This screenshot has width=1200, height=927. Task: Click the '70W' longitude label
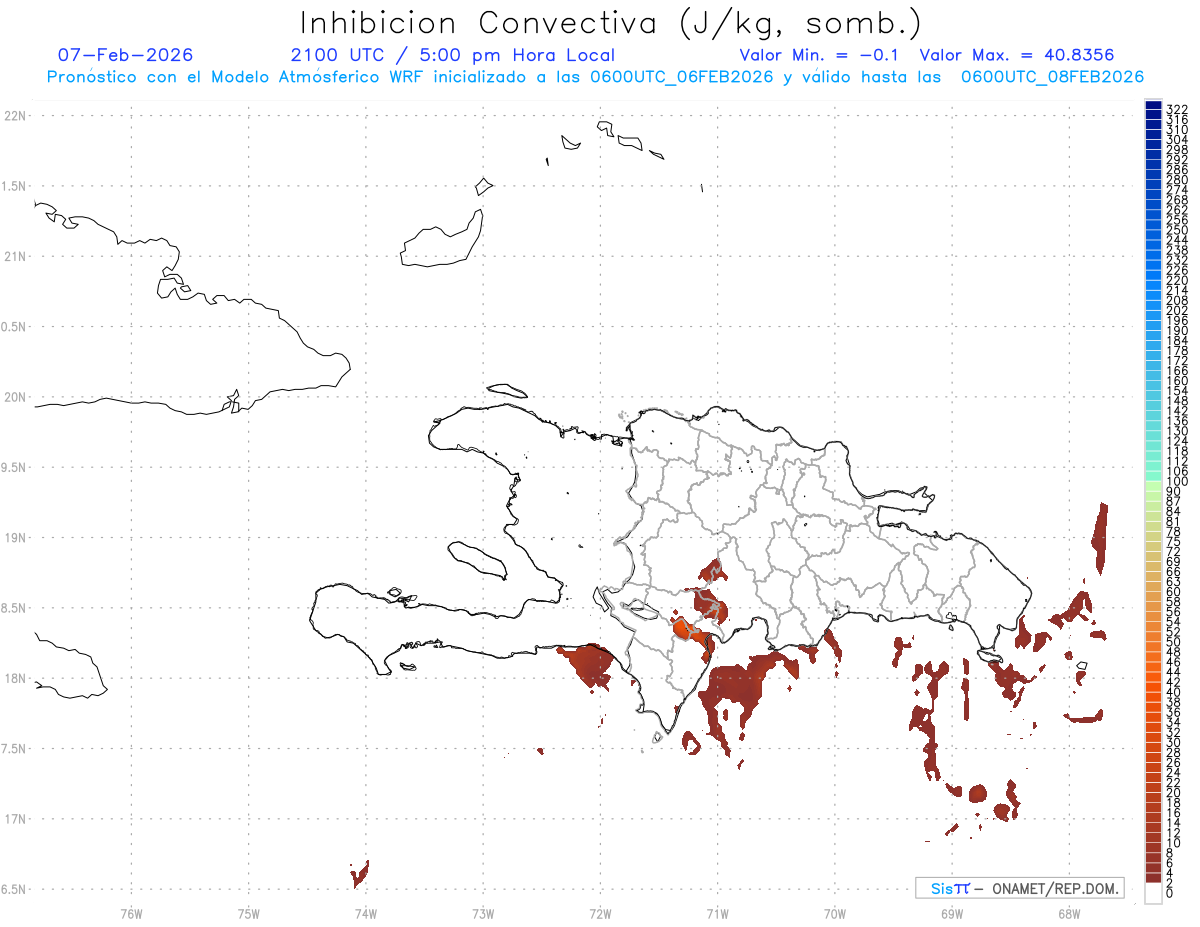835,913
